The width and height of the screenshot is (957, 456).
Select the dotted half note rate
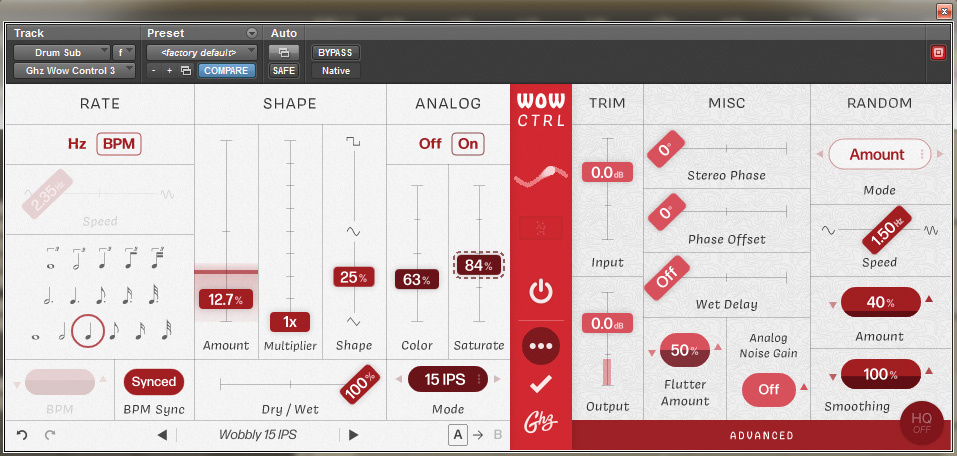coord(48,295)
